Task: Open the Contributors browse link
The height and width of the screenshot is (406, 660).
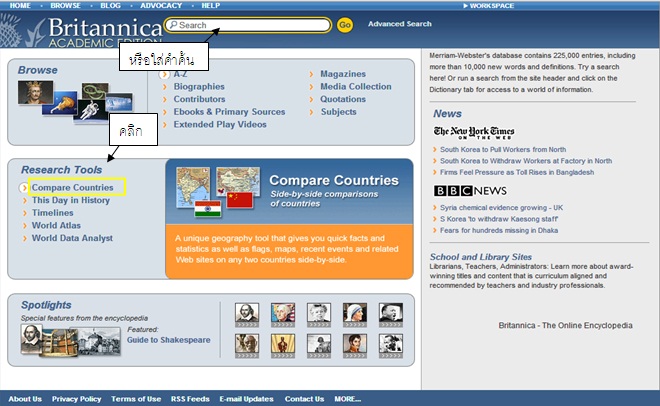Action: 199,99
